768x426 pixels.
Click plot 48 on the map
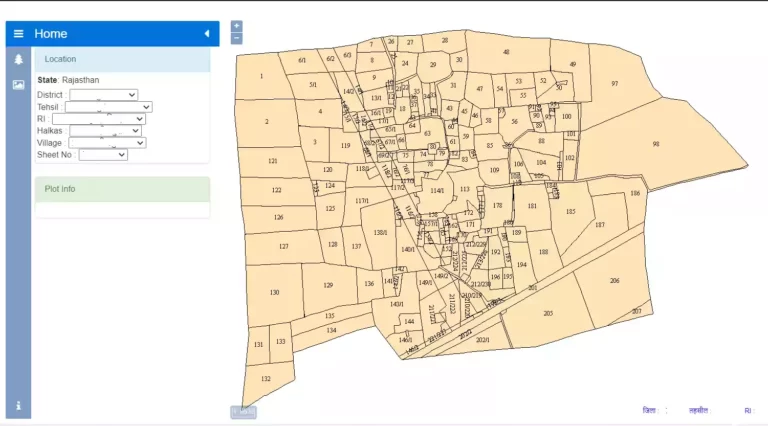tap(506, 52)
